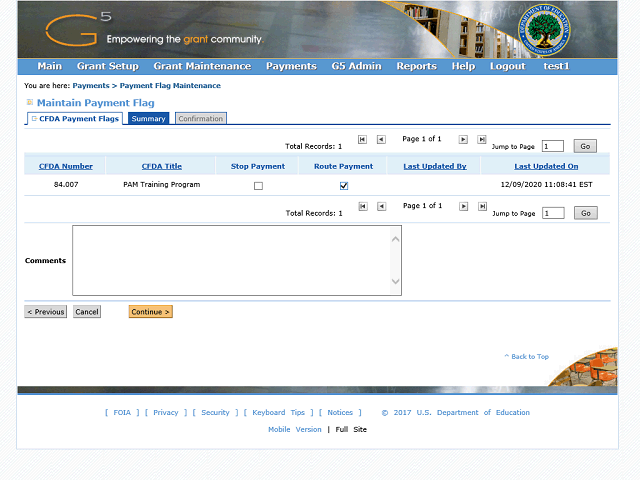Click the Previous button
640x480 pixels.
(46, 312)
